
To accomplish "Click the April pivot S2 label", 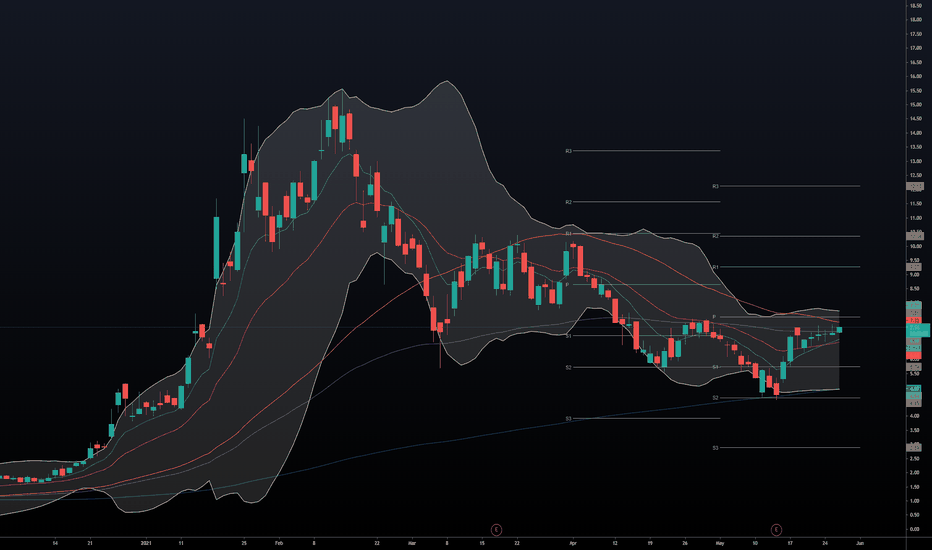I will coord(568,367).
